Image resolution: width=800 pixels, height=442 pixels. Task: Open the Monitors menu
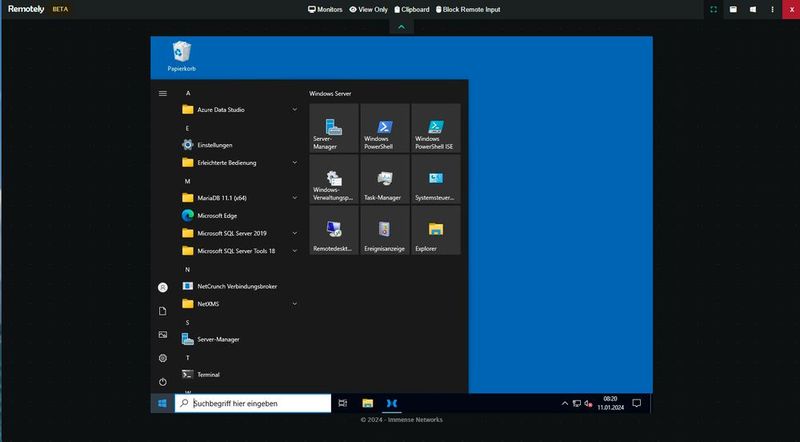[x=324, y=9]
